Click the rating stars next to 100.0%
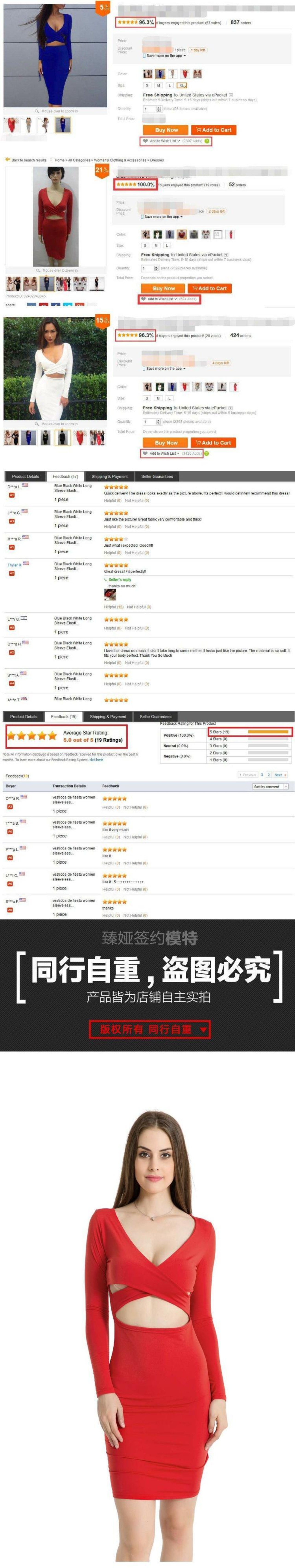Image resolution: width=295 pixels, height=1568 pixels. (x=126, y=184)
